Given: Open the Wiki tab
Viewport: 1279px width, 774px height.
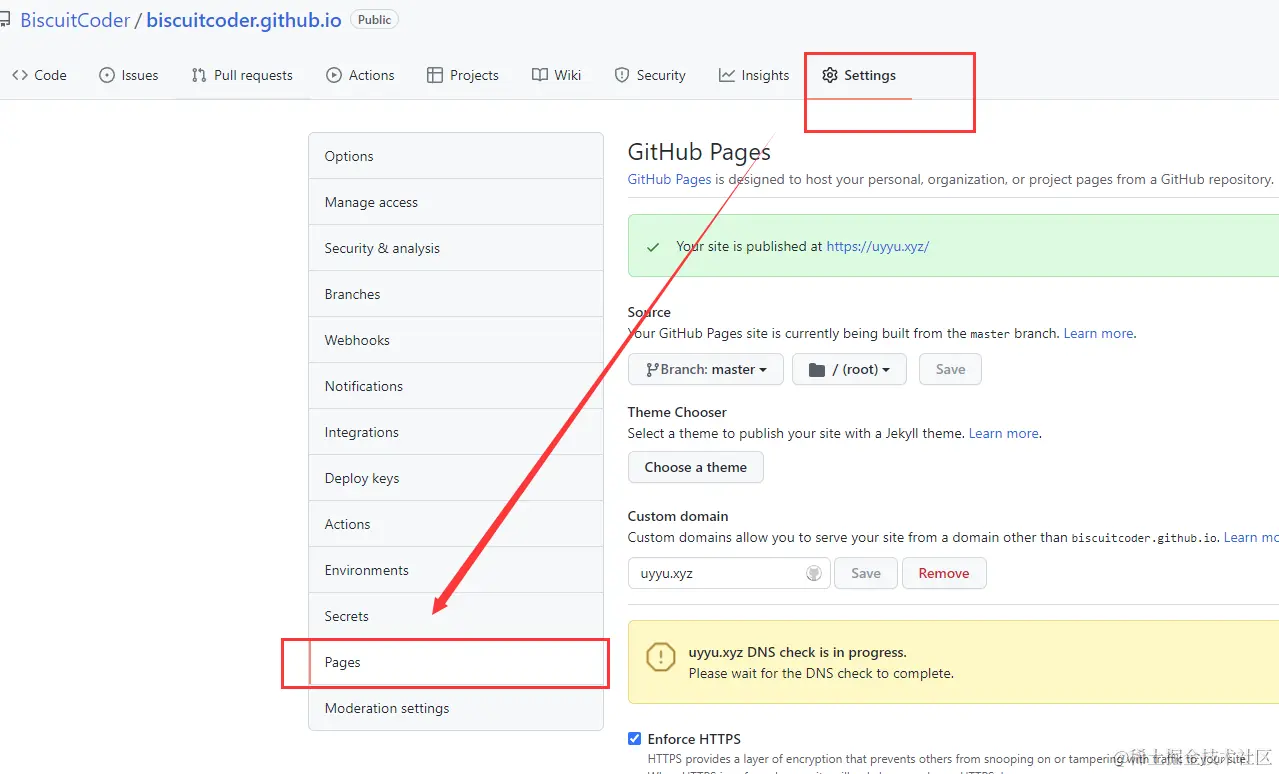Looking at the screenshot, I should click(557, 75).
